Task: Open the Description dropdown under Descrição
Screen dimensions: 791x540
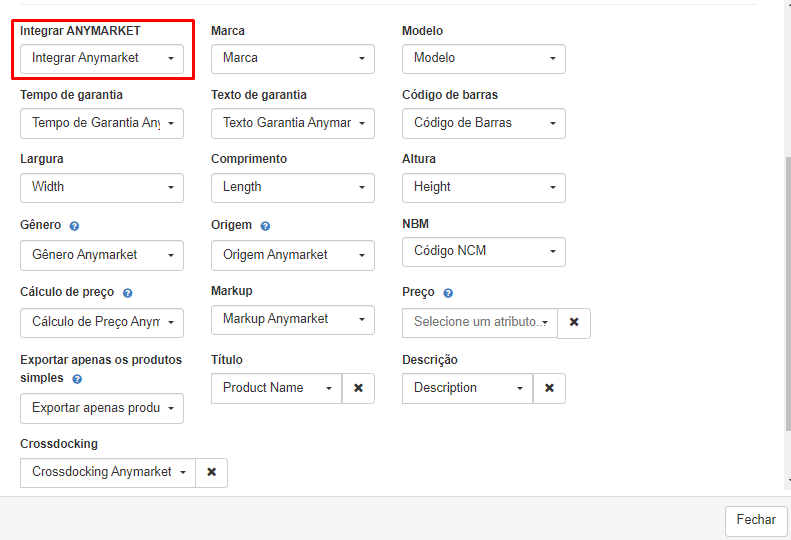Action: coord(467,388)
